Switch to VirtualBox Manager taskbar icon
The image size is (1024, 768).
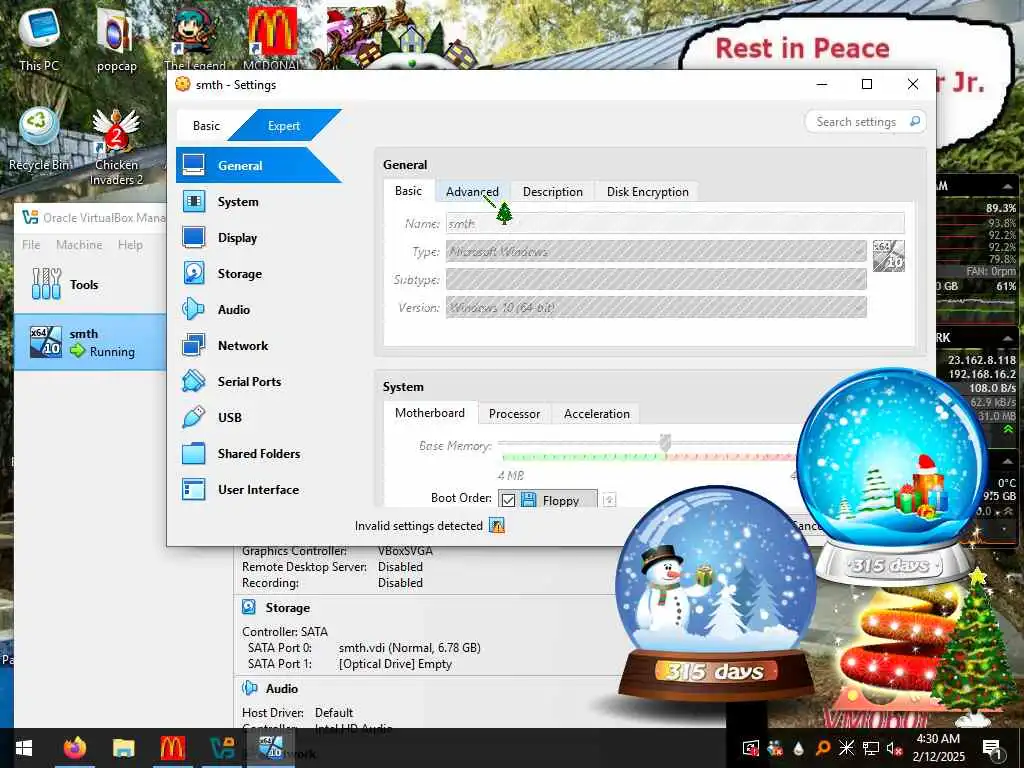pos(221,748)
